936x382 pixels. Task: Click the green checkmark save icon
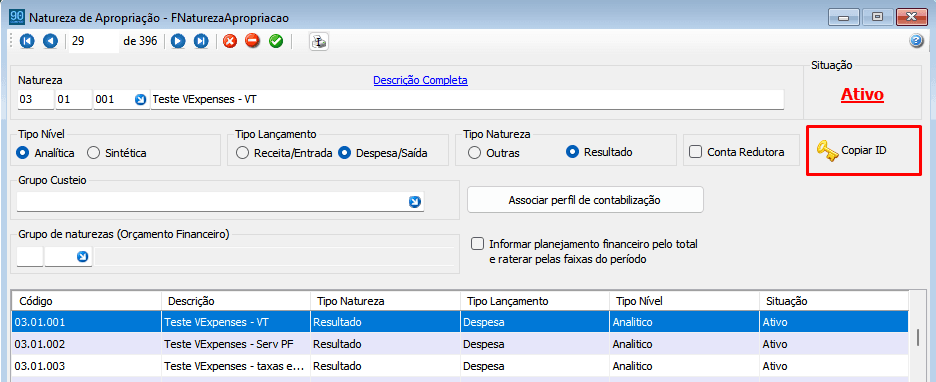pyautogui.click(x=276, y=41)
